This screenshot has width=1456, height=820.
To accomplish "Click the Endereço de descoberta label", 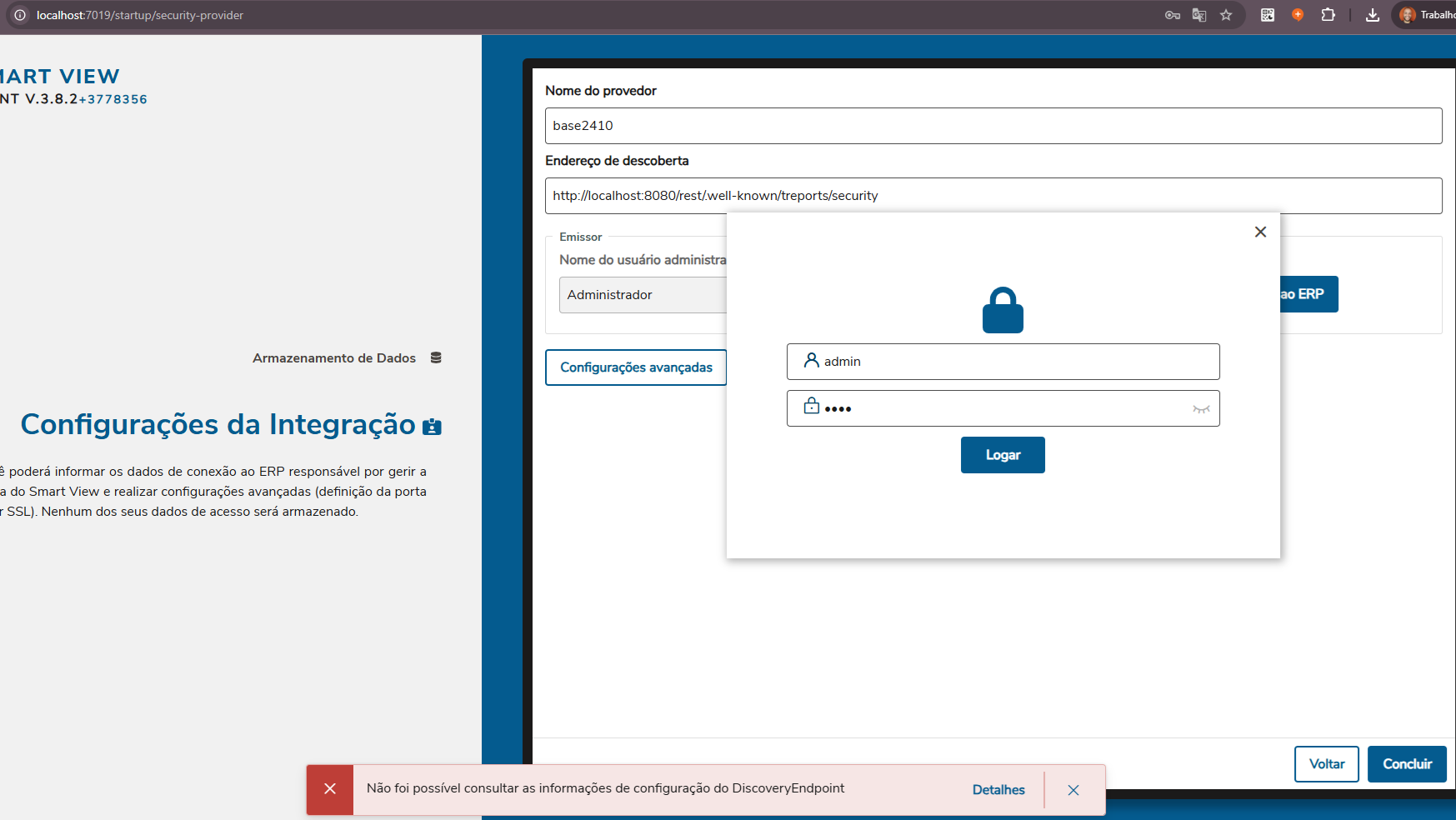I will pos(617,161).
